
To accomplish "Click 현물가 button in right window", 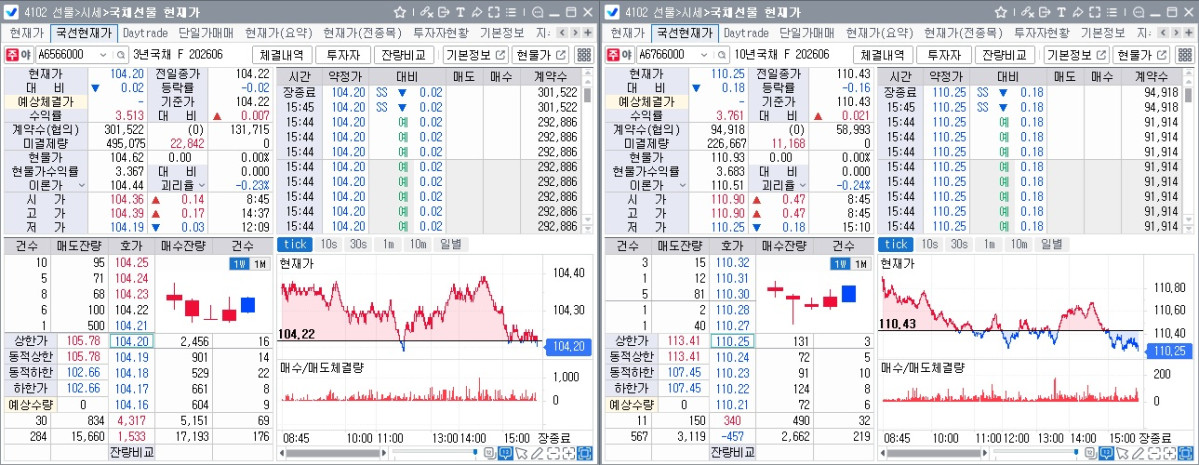I will [x=1141, y=55].
